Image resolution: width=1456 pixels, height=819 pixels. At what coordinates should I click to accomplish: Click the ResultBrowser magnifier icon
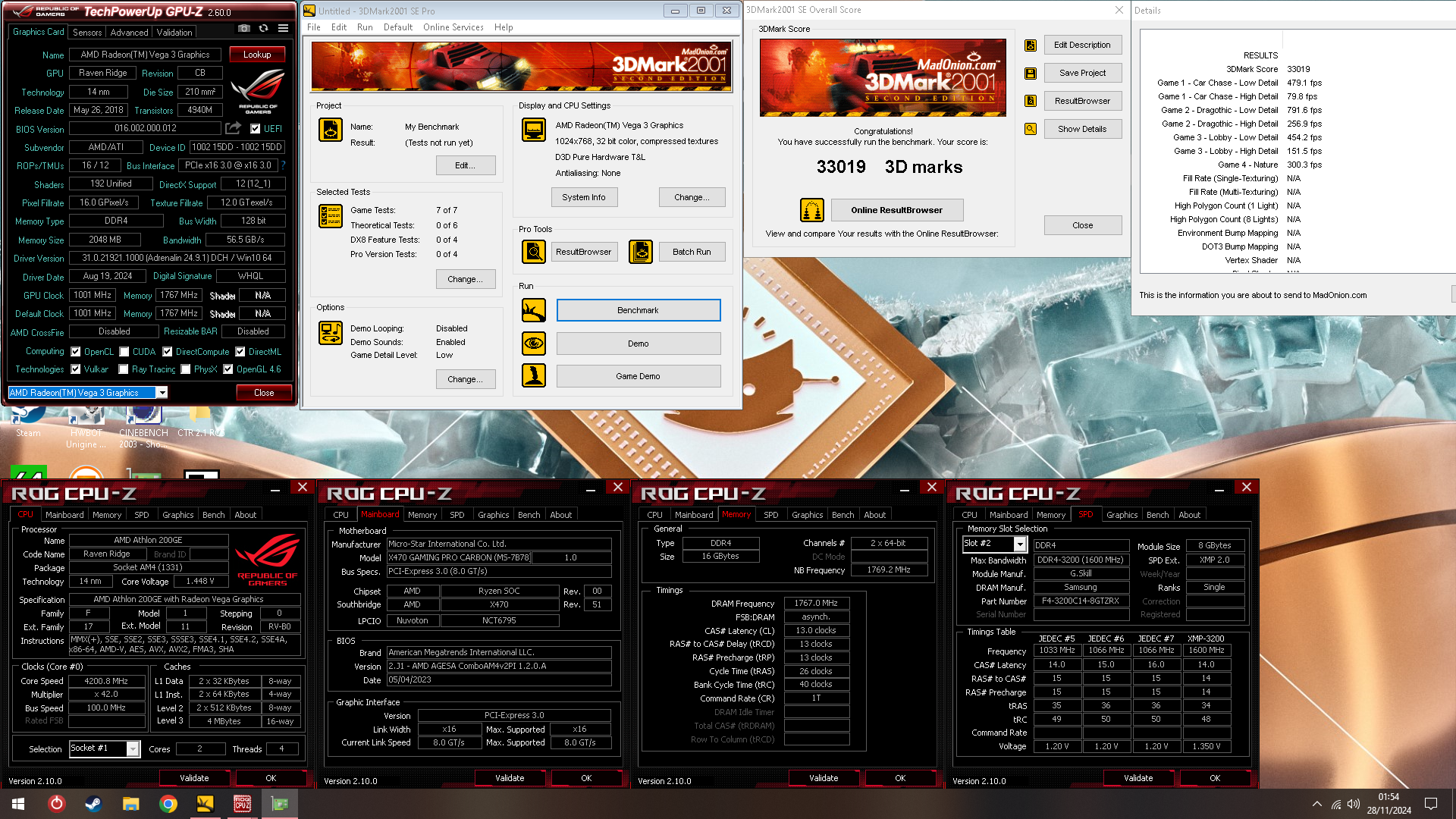pos(534,252)
